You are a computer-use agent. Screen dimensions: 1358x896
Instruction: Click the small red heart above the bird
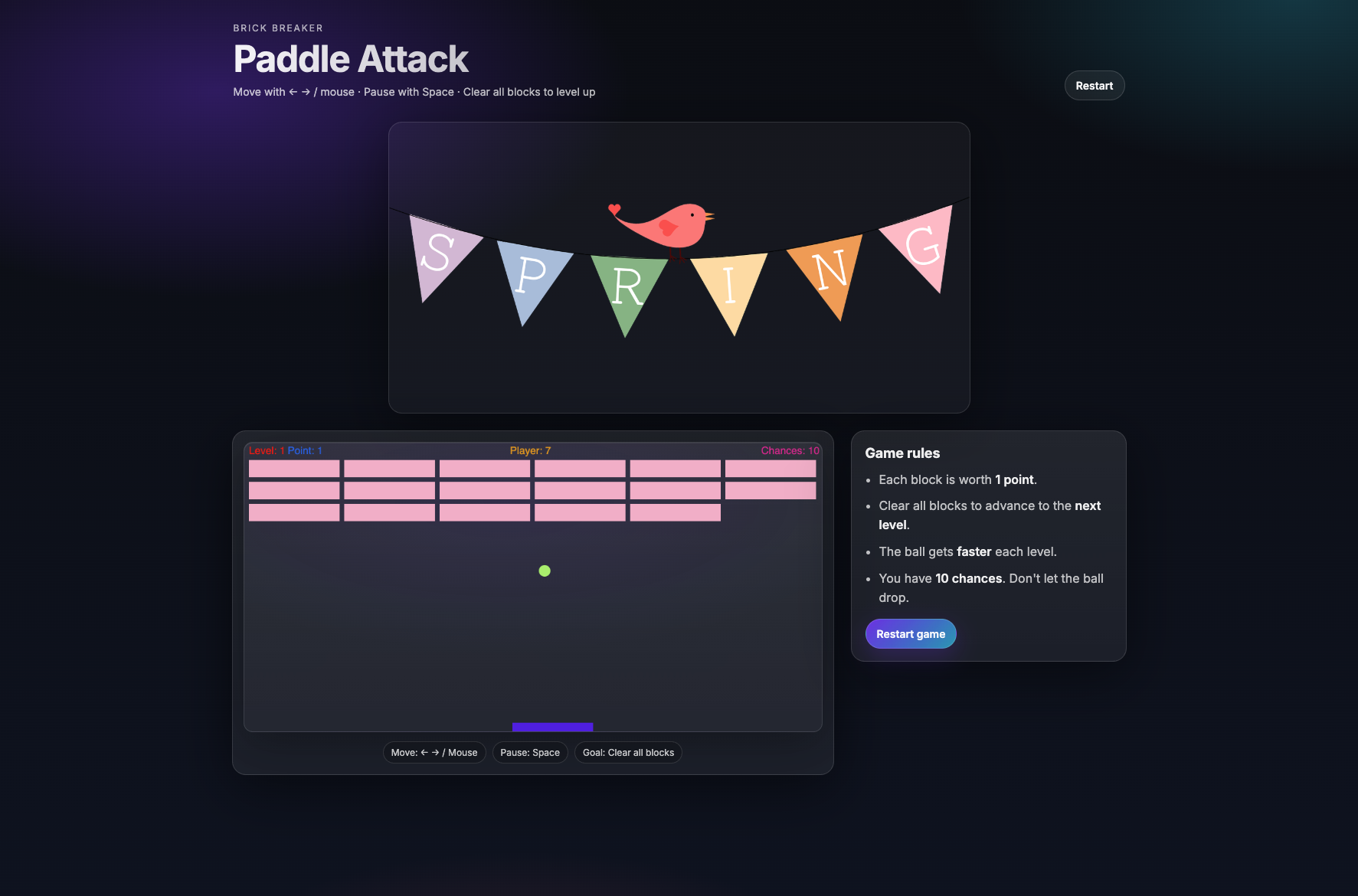point(614,208)
